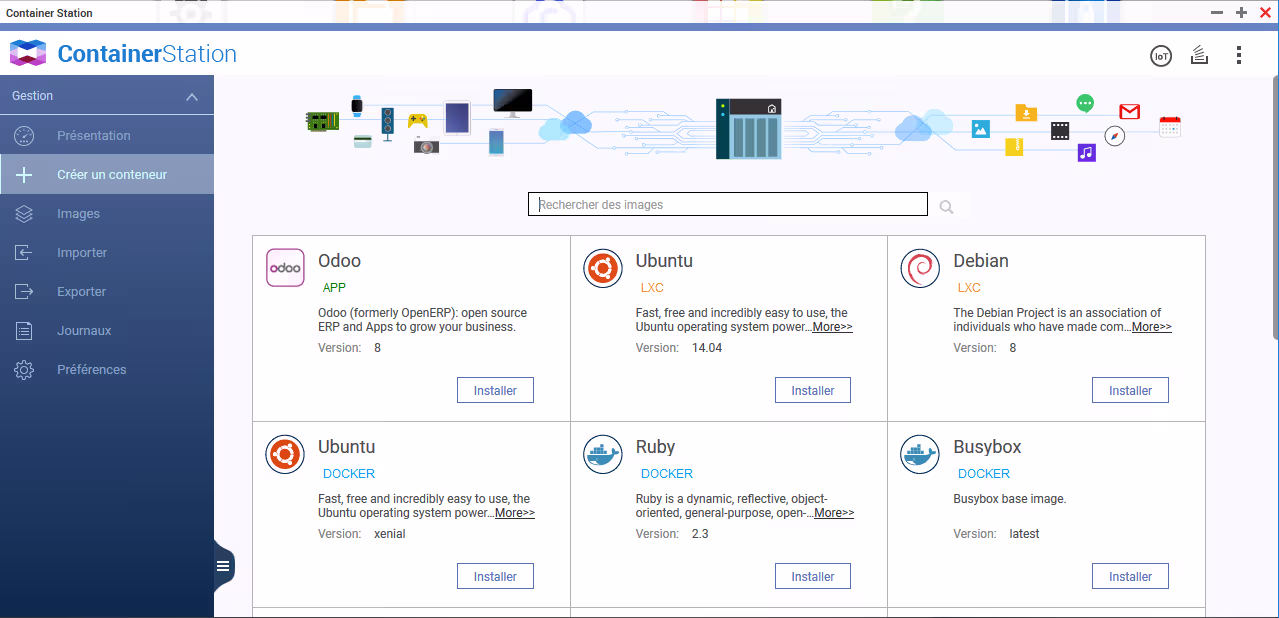Collapse sidebar with the hamburger handle
Screen dimensions: 1279x618
click(x=223, y=567)
